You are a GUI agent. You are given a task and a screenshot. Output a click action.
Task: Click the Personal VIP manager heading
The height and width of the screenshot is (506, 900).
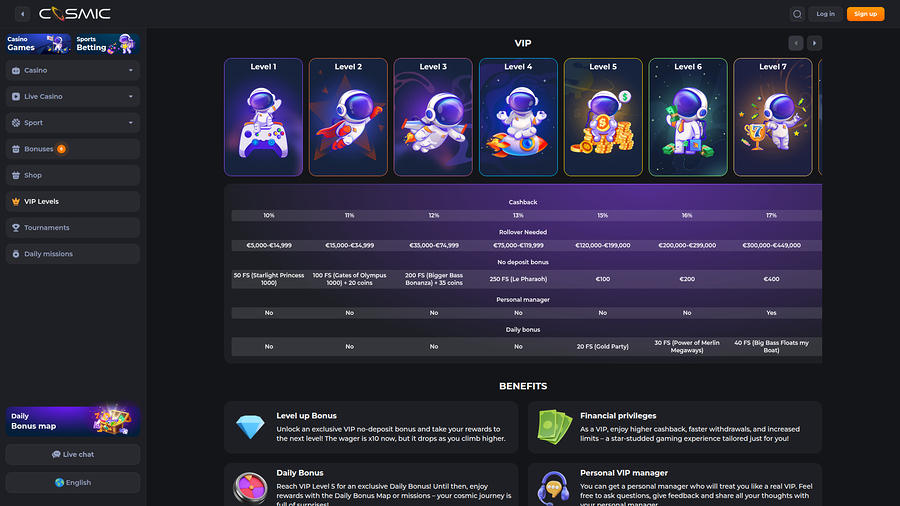click(x=624, y=473)
